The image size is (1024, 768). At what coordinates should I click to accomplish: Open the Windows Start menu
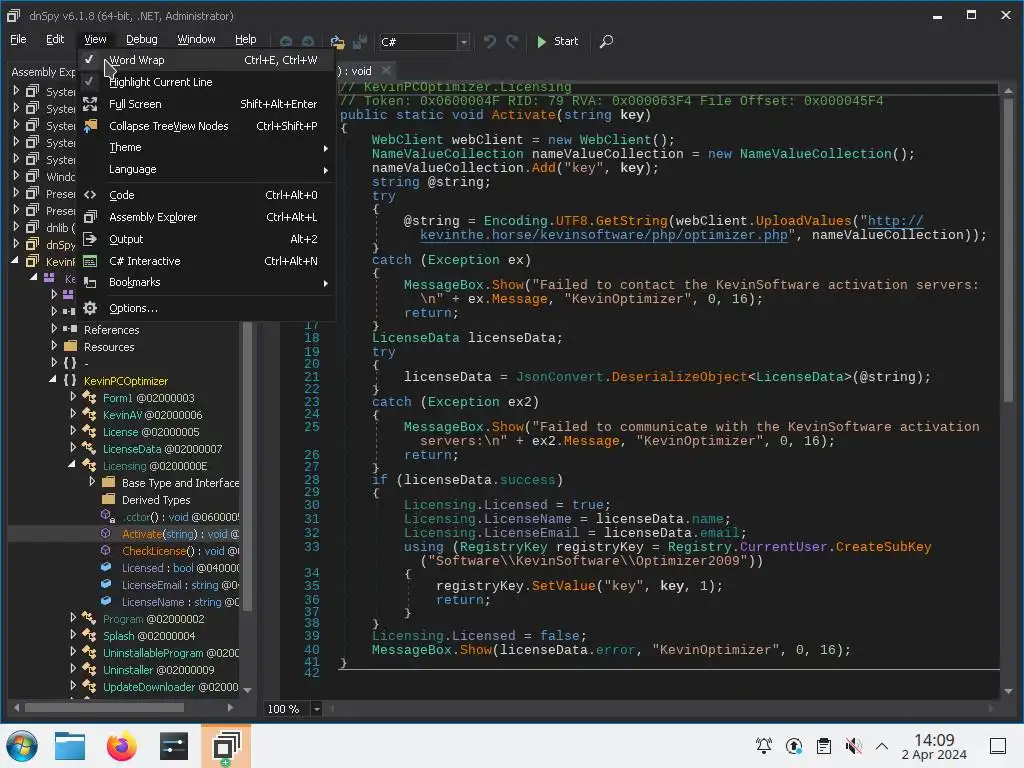[x=22, y=746]
